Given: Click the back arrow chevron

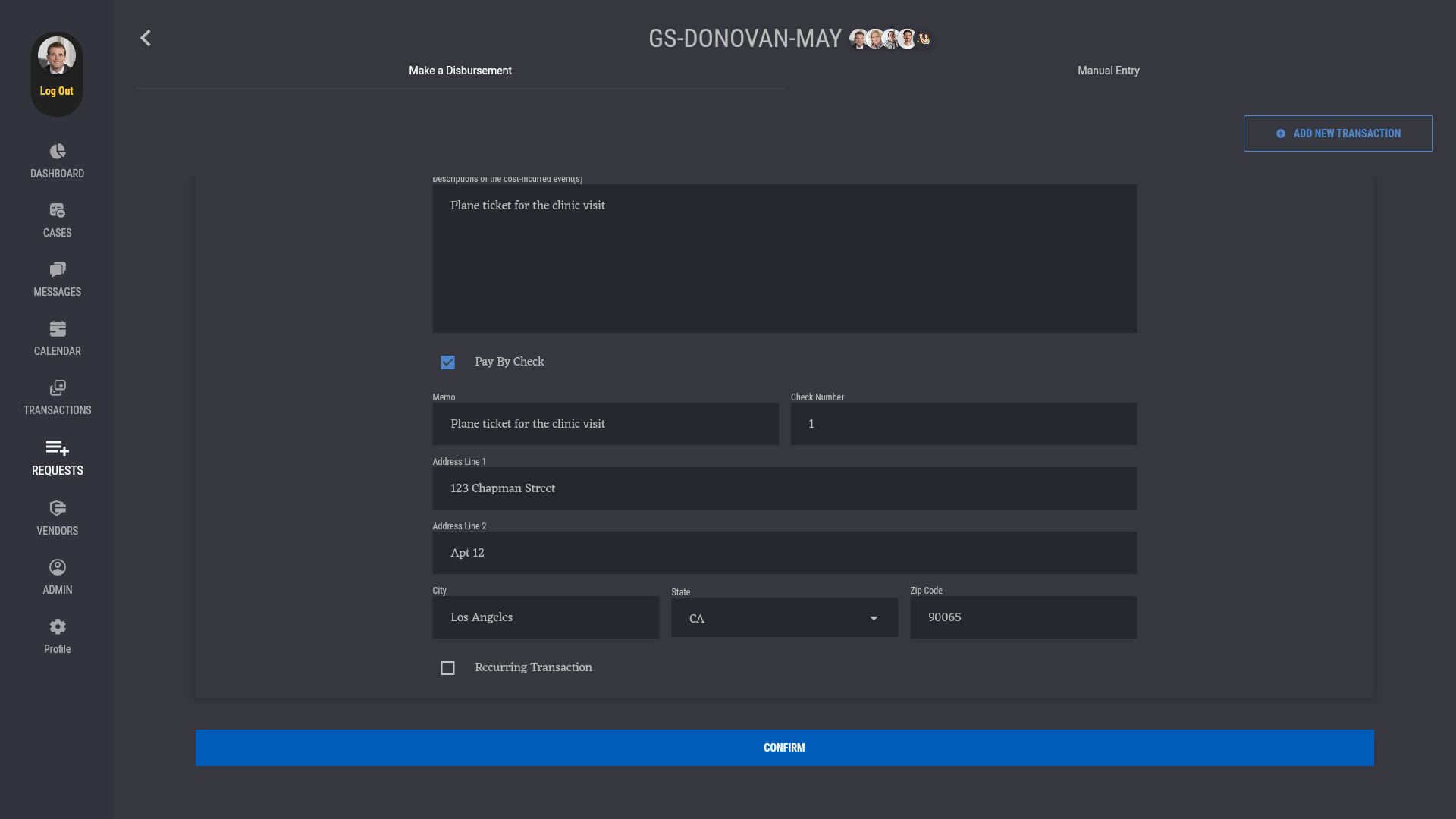Looking at the screenshot, I should coord(146,38).
